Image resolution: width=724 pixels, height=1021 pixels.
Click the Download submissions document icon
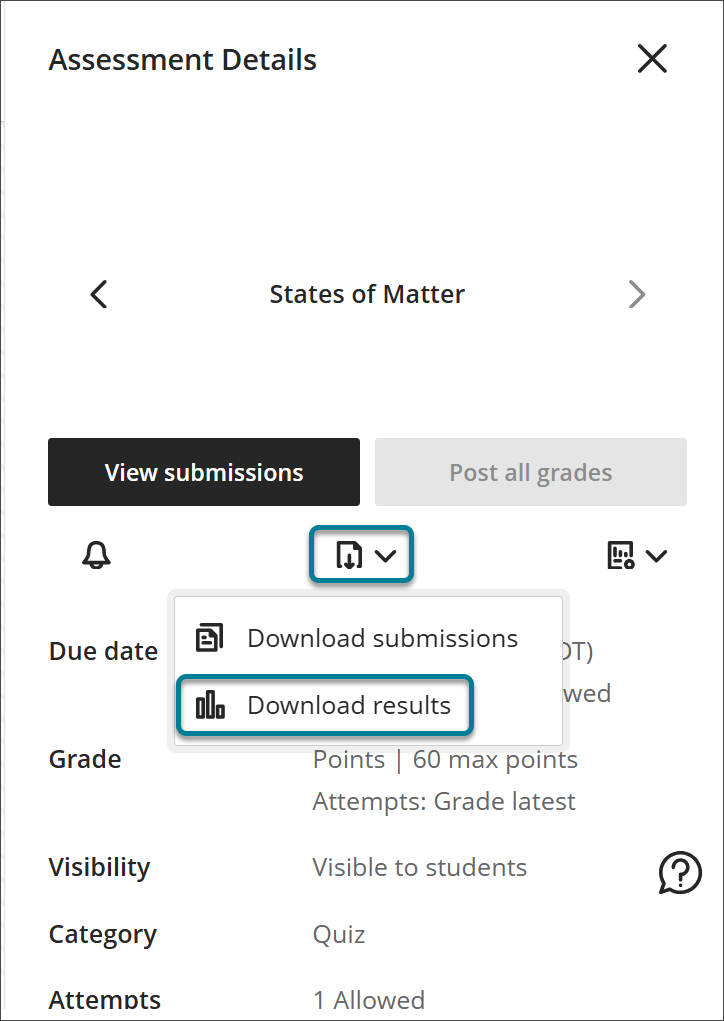(x=210, y=638)
